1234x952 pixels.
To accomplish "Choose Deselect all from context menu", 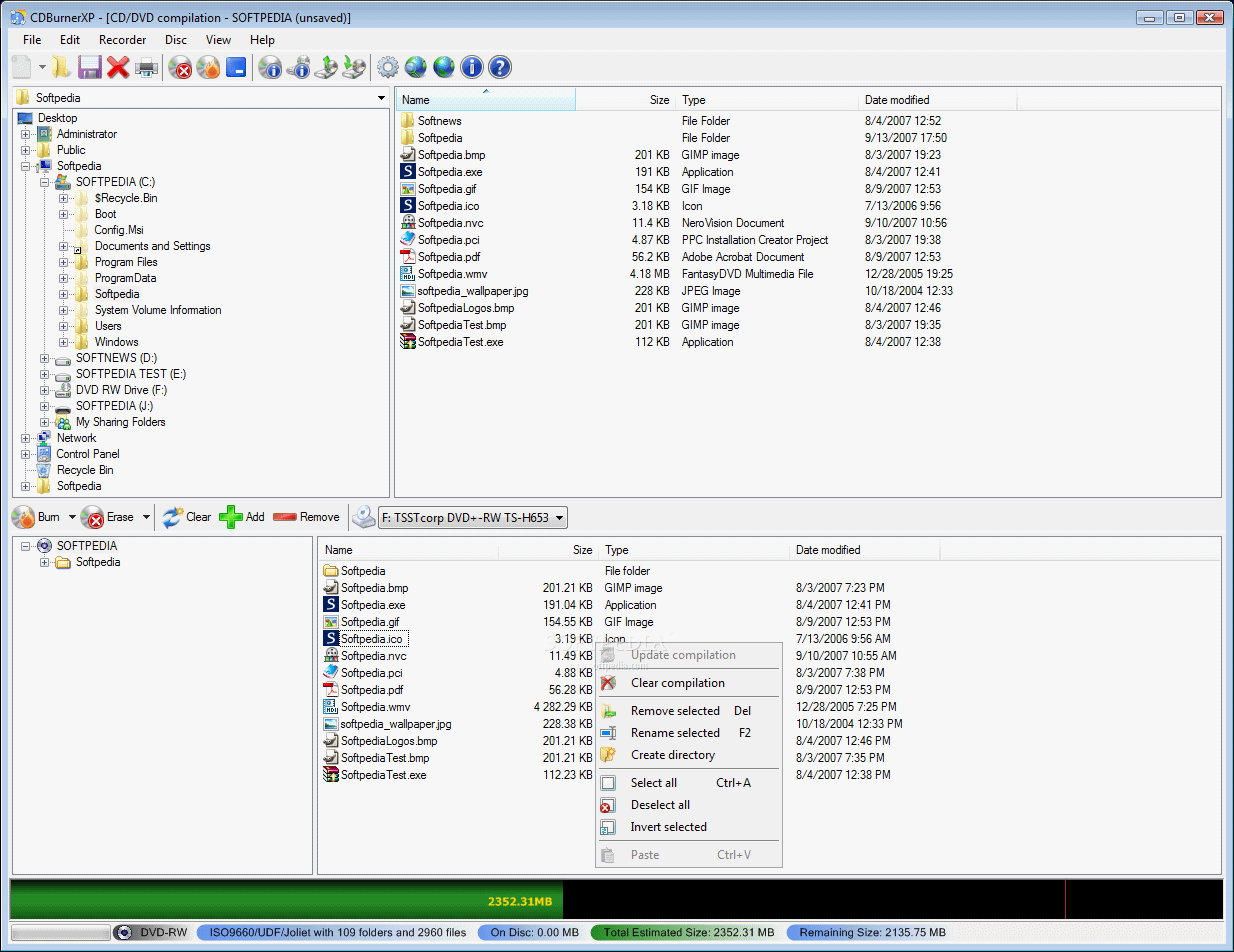I will (688, 805).
